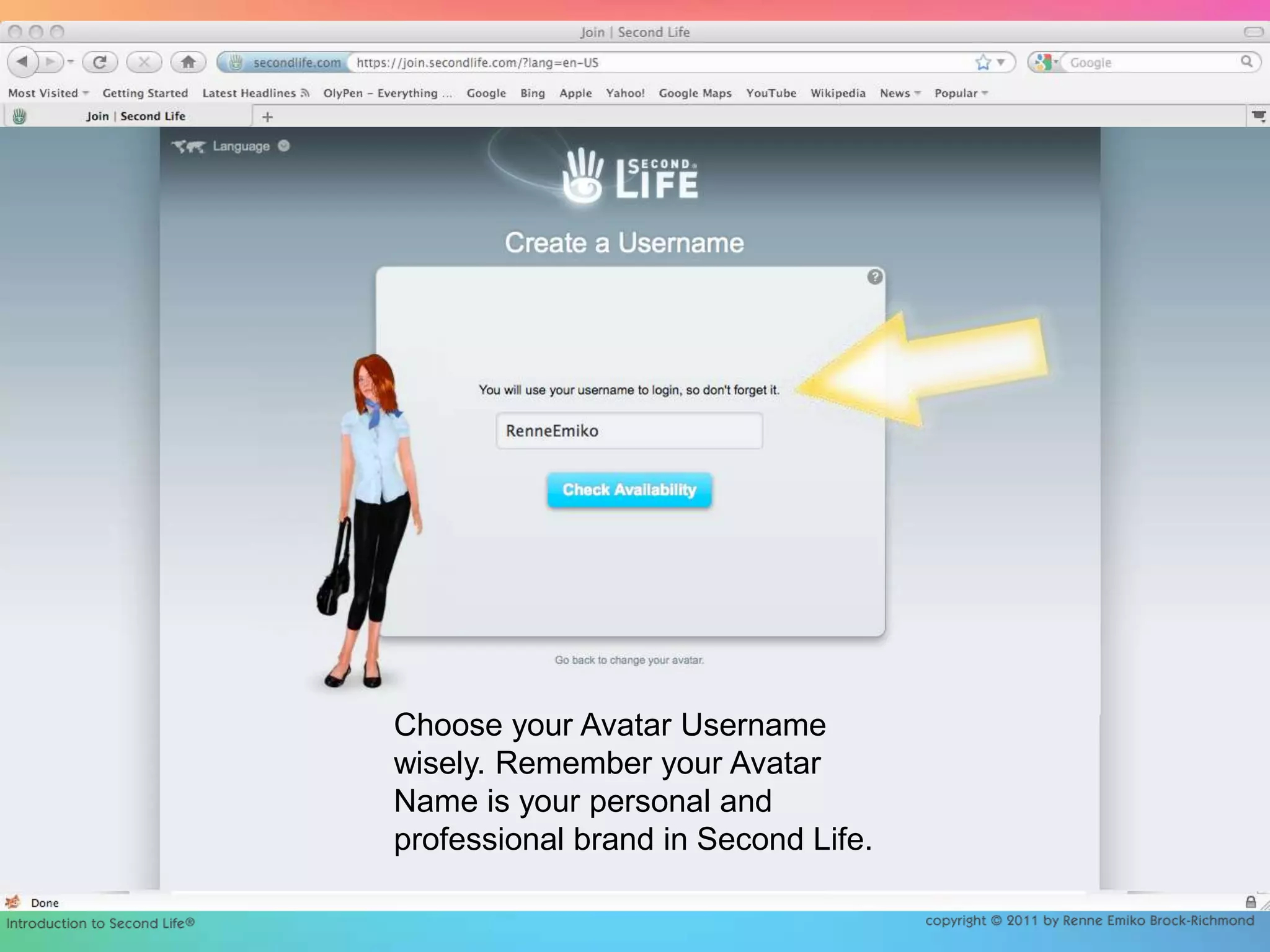The height and width of the screenshot is (952, 1270).
Task: Click the Check Availability button
Action: pos(629,490)
